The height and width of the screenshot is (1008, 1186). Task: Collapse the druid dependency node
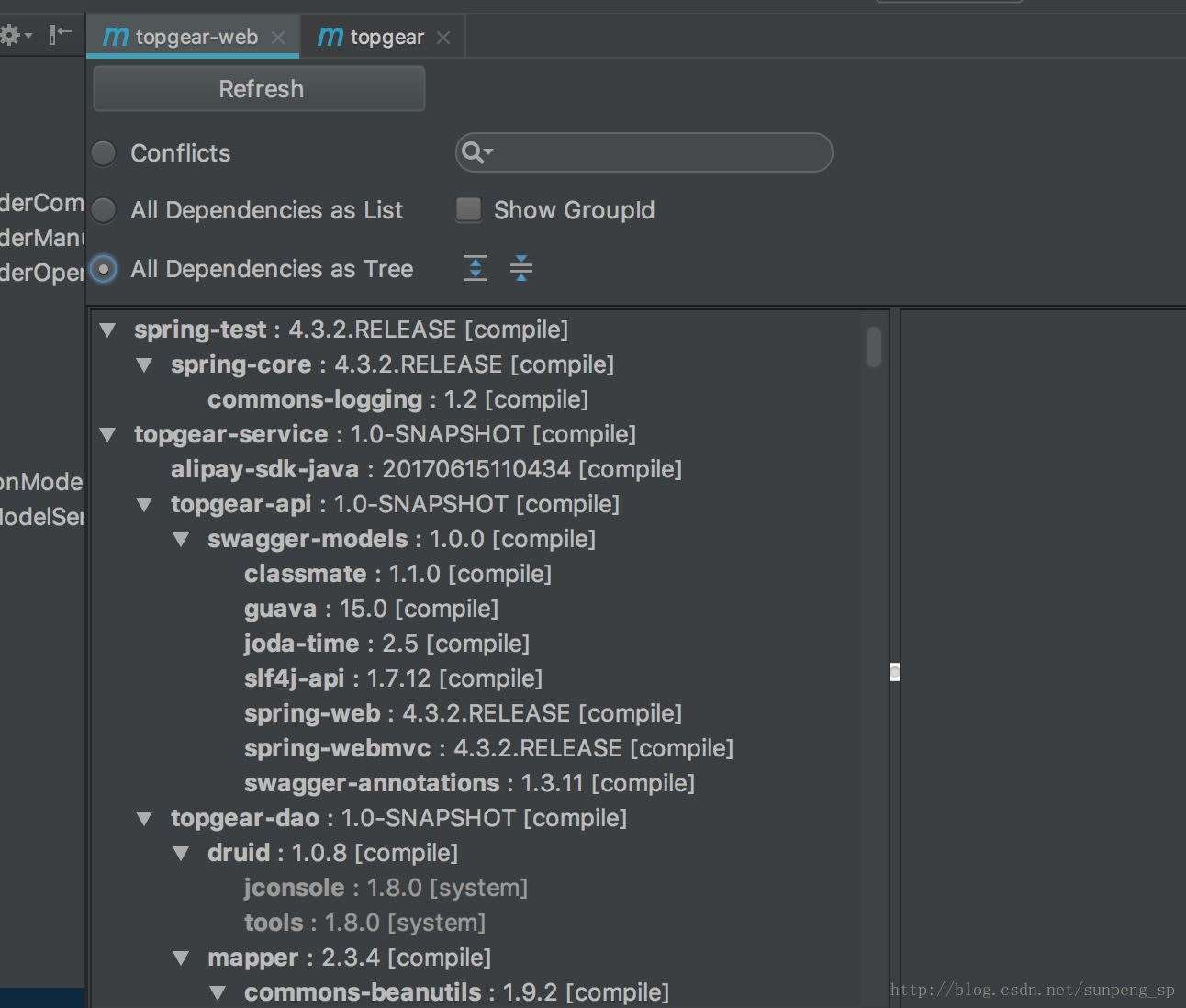(182, 853)
